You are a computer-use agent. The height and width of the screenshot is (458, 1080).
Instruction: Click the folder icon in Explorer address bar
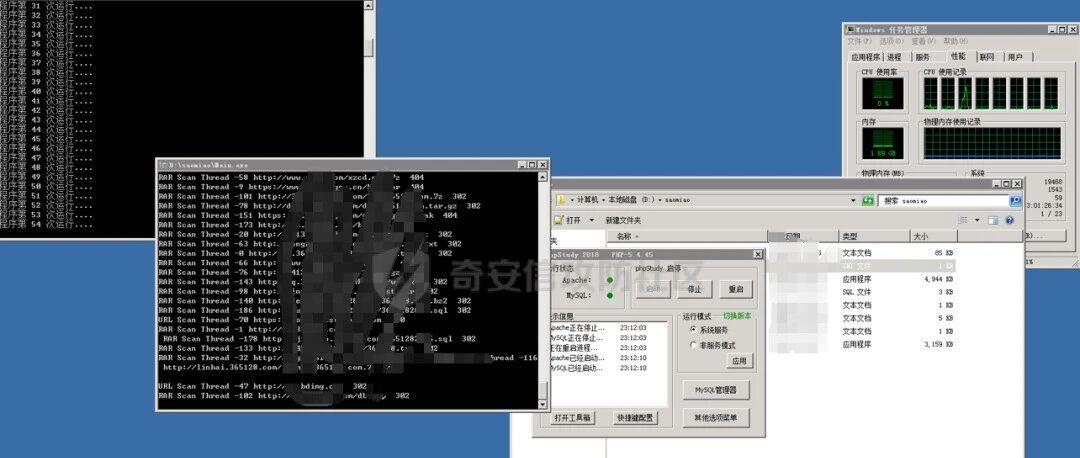(561, 200)
